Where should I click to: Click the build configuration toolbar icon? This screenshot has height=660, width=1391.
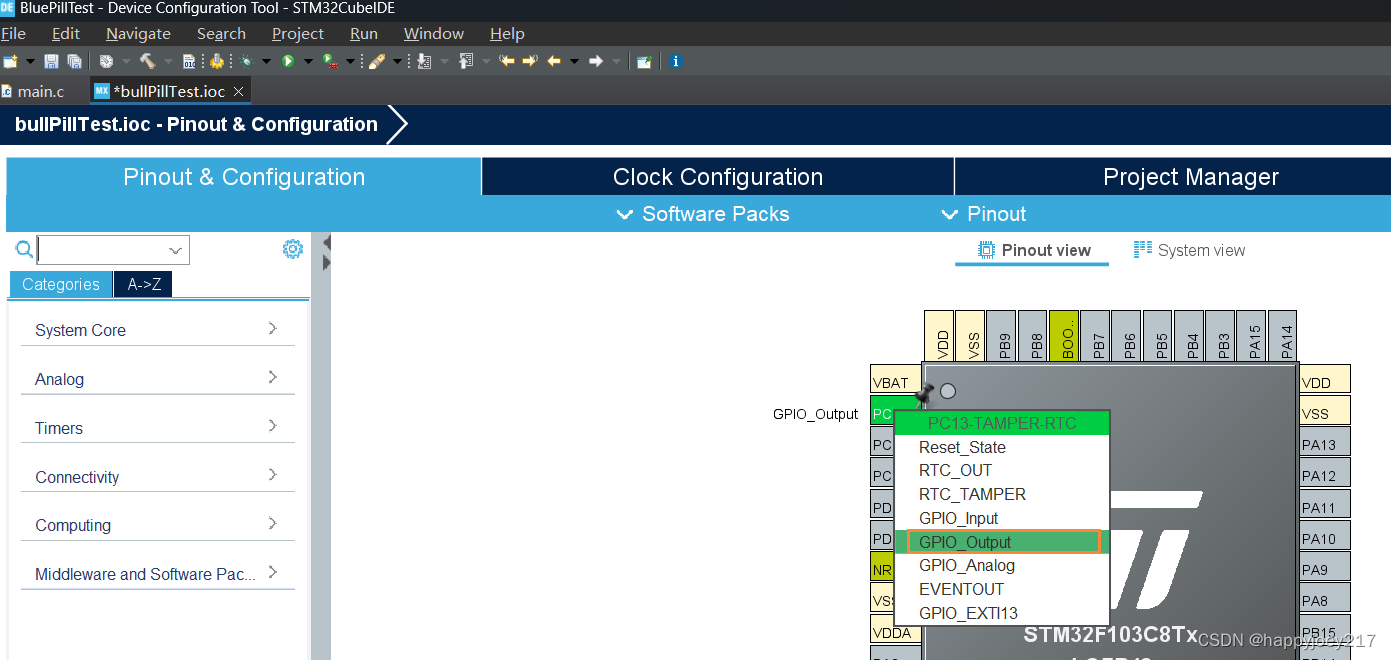click(105, 61)
